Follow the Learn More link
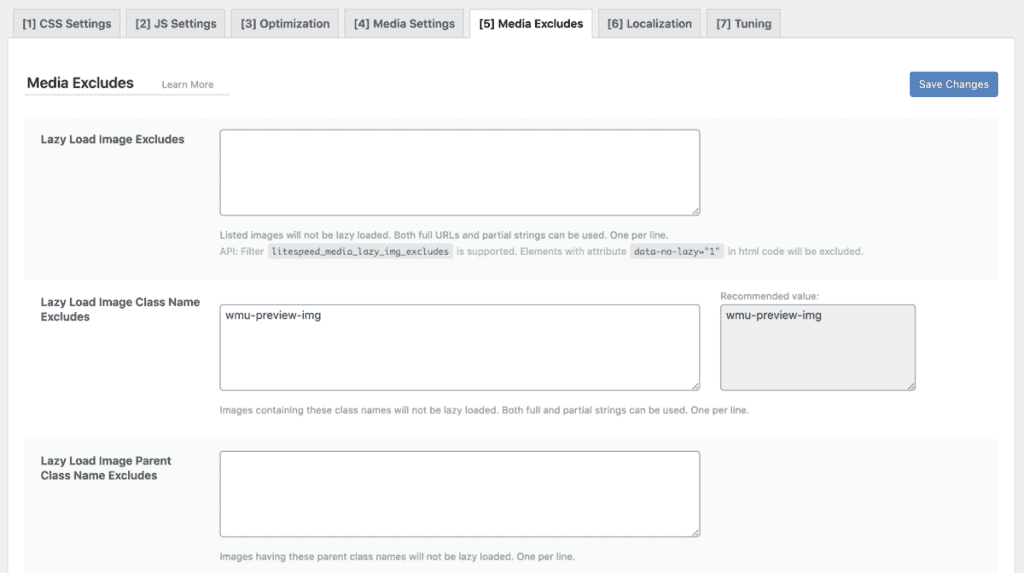The width and height of the screenshot is (1024, 573). pos(187,85)
